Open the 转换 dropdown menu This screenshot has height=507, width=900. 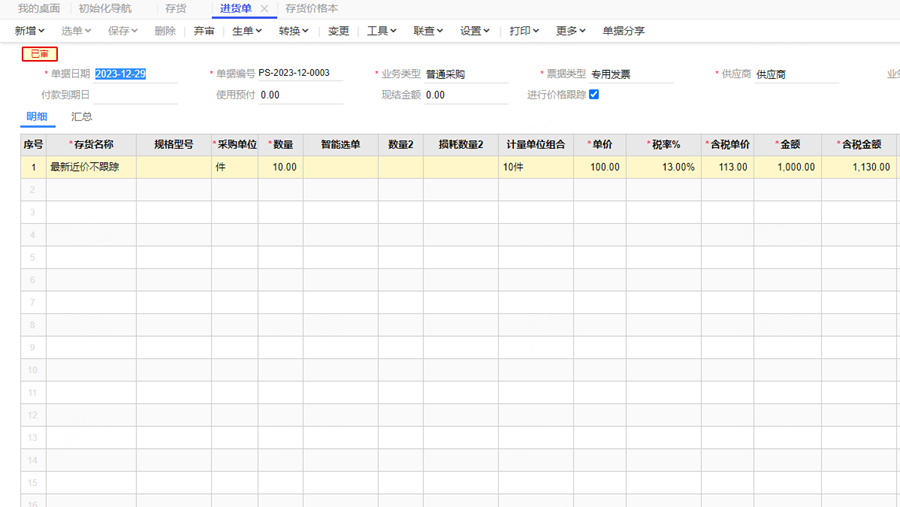(x=293, y=31)
